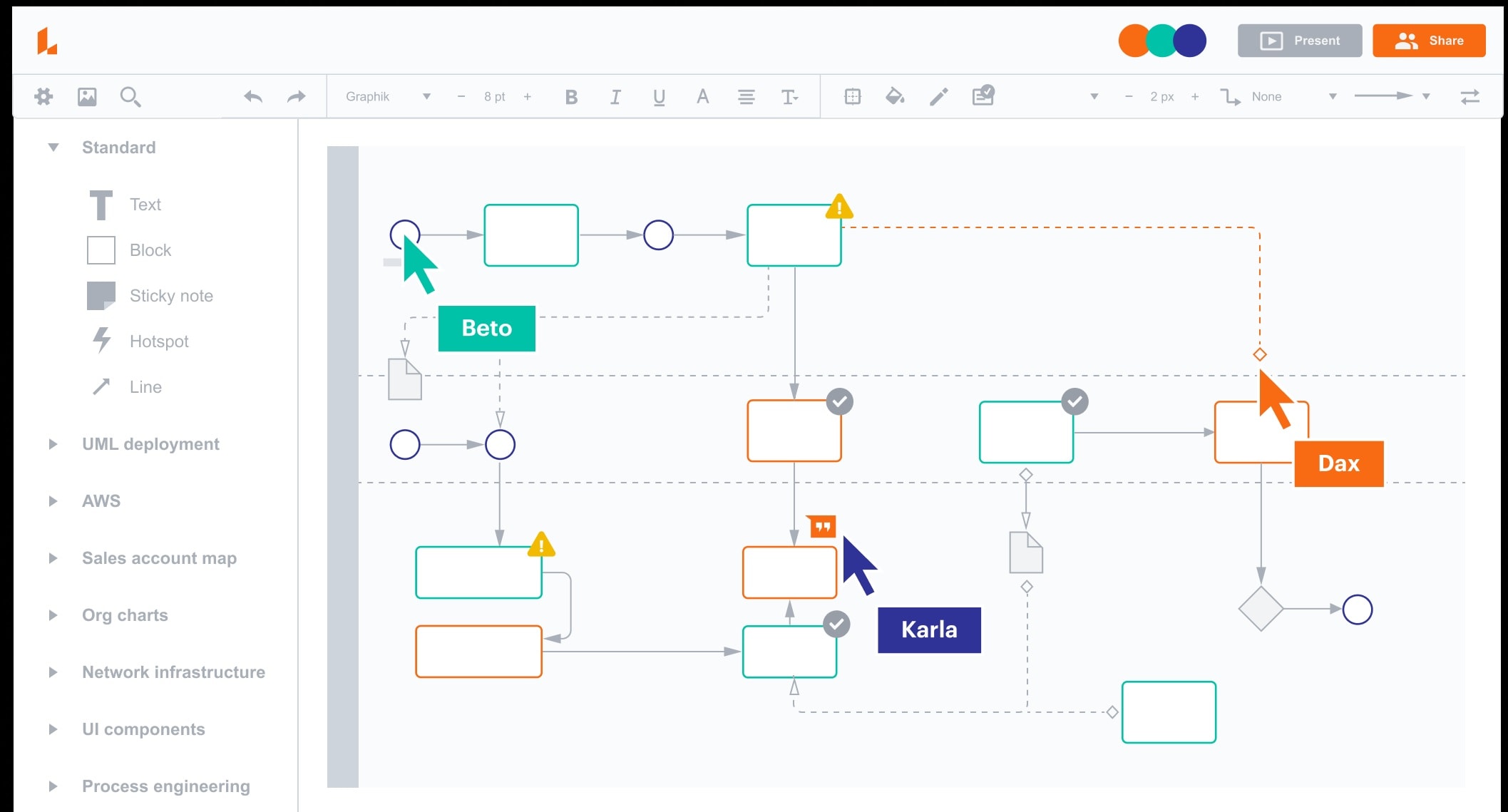Open the text options T icon
Viewport: 1508px width, 812px height.
(x=789, y=97)
